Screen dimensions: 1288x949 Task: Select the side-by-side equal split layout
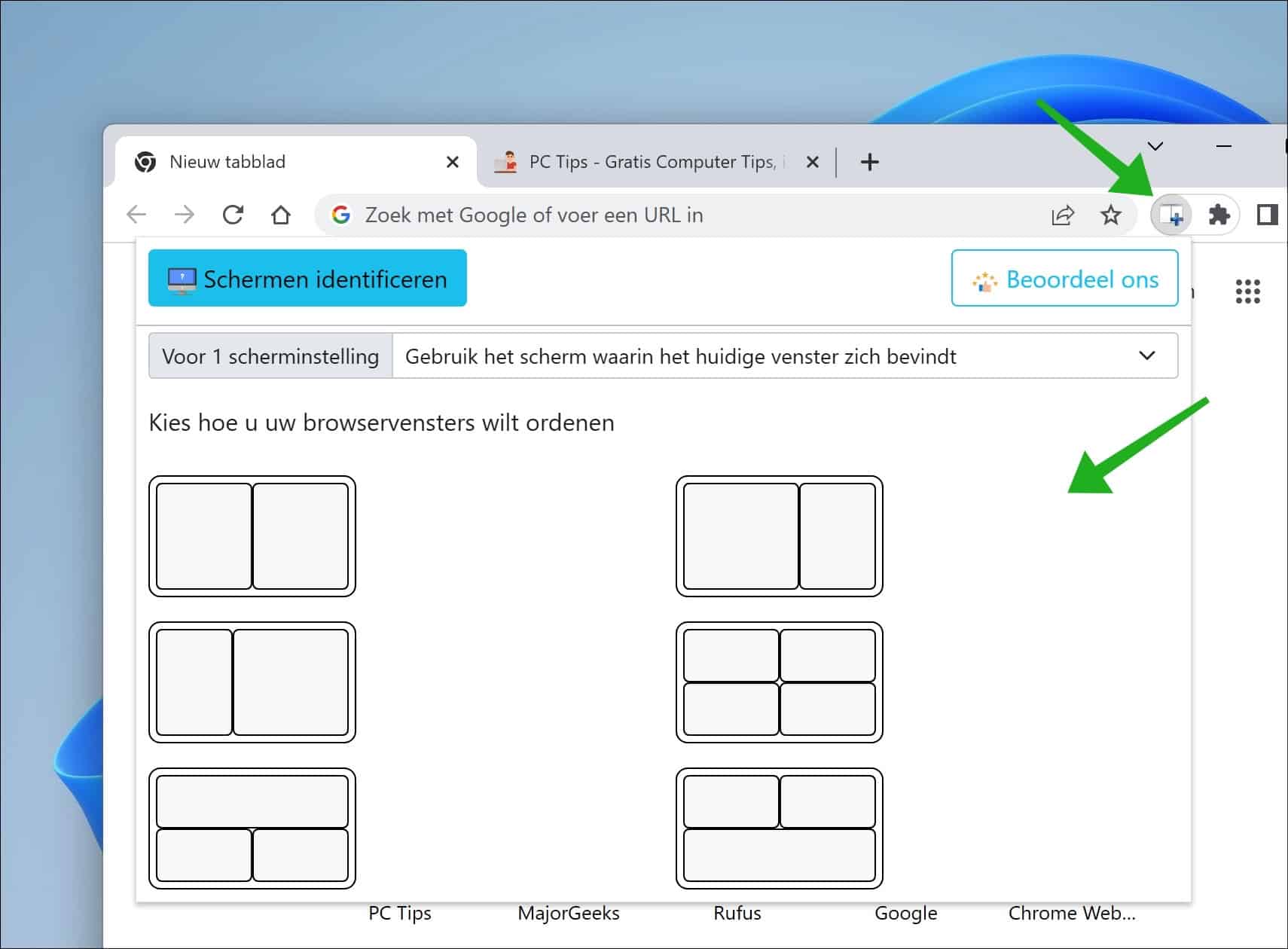click(252, 536)
